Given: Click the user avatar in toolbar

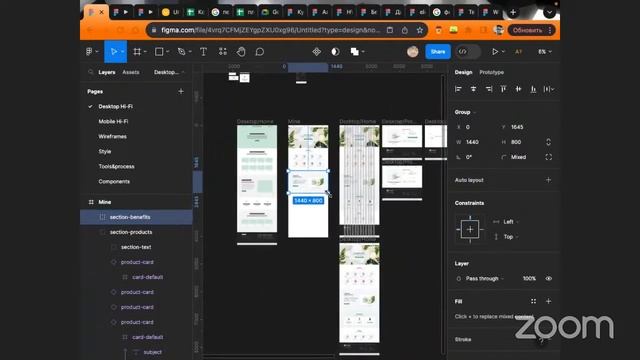Looking at the screenshot, I should (413, 52).
